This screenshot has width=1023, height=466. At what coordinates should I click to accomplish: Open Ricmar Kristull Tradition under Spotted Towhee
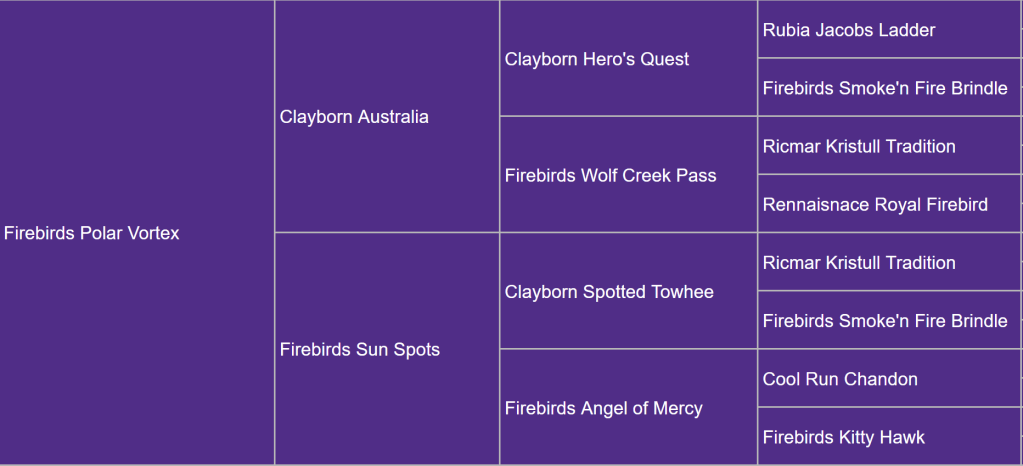point(859,263)
